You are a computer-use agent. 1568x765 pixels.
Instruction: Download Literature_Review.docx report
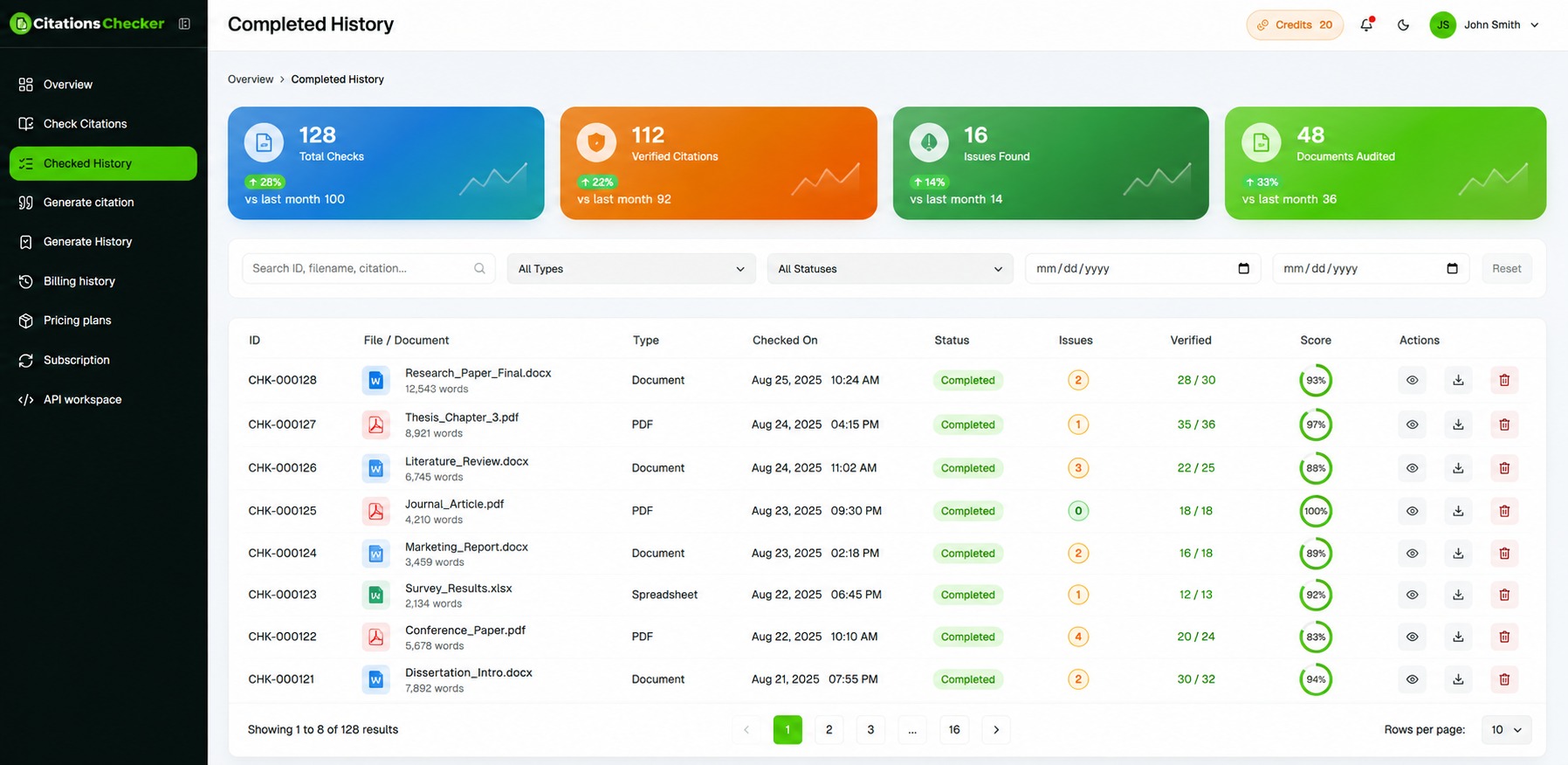tap(1458, 468)
